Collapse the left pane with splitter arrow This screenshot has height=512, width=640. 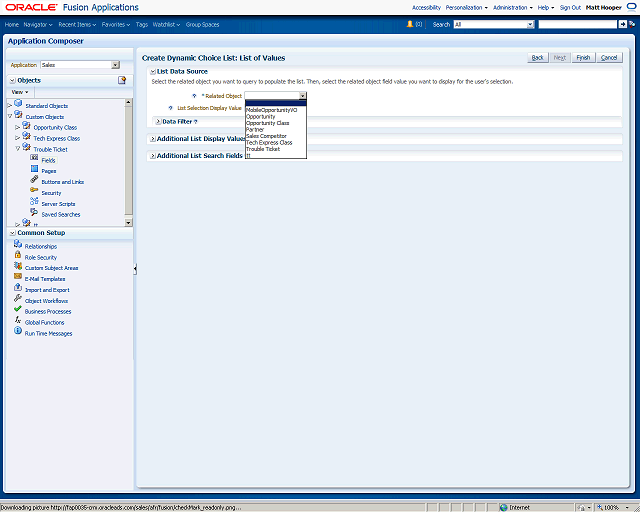click(135, 269)
